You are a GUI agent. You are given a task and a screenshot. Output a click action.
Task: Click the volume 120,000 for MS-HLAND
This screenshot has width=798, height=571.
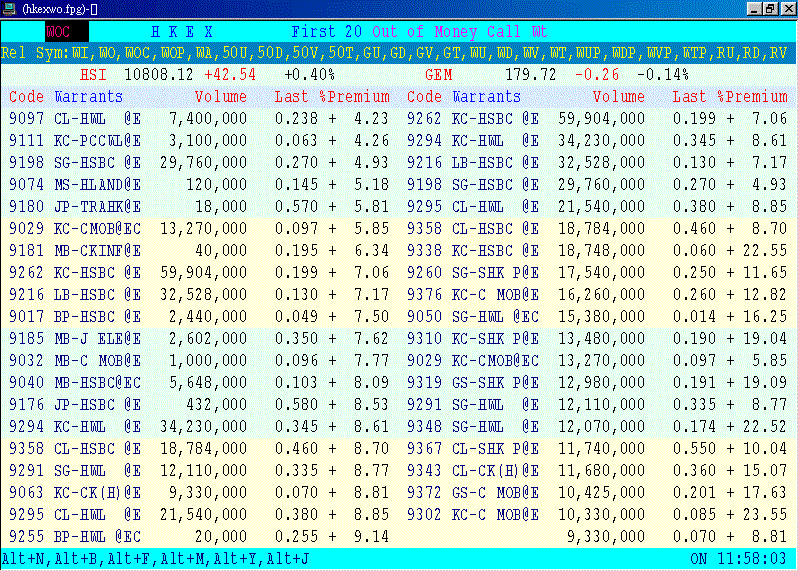point(217,184)
